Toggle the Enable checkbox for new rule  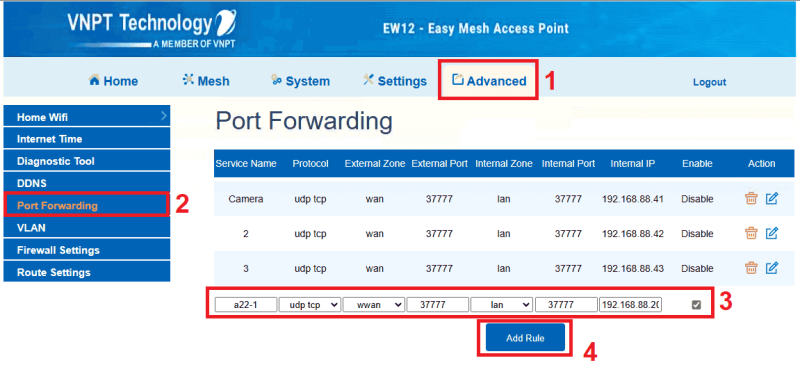[x=696, y=305]
